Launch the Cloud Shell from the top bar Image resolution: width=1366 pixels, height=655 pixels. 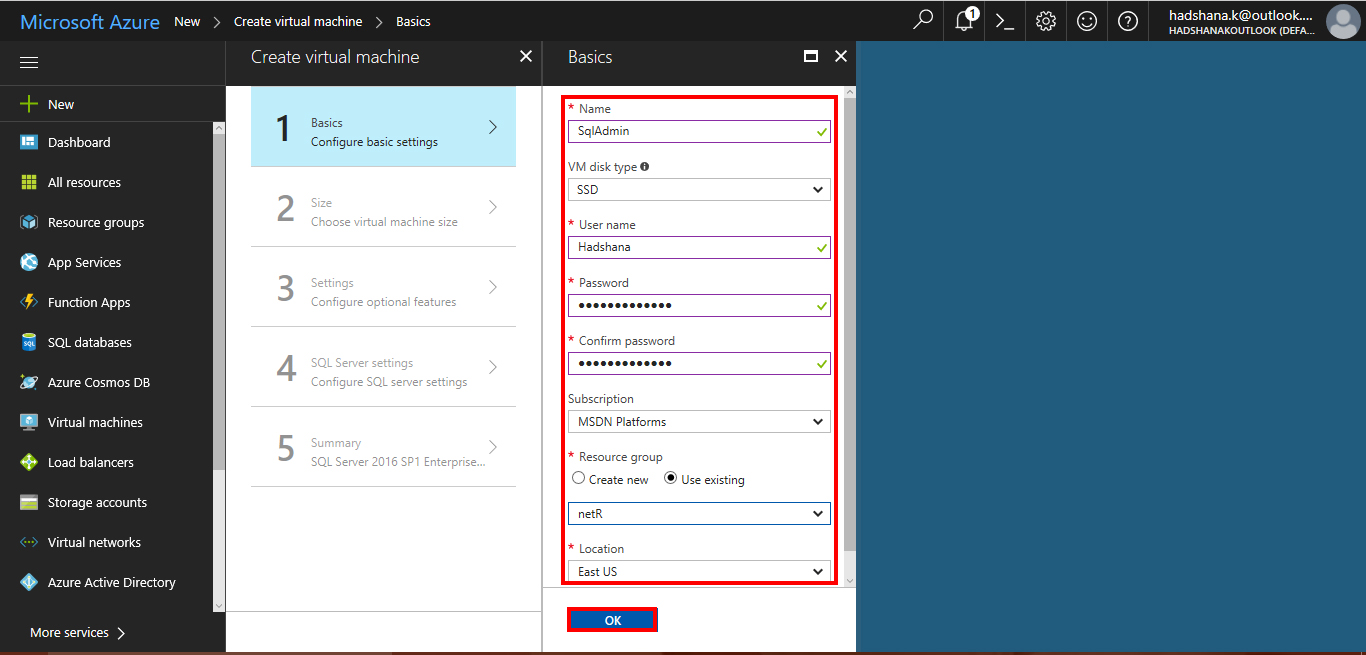[x=1004, y=20]
